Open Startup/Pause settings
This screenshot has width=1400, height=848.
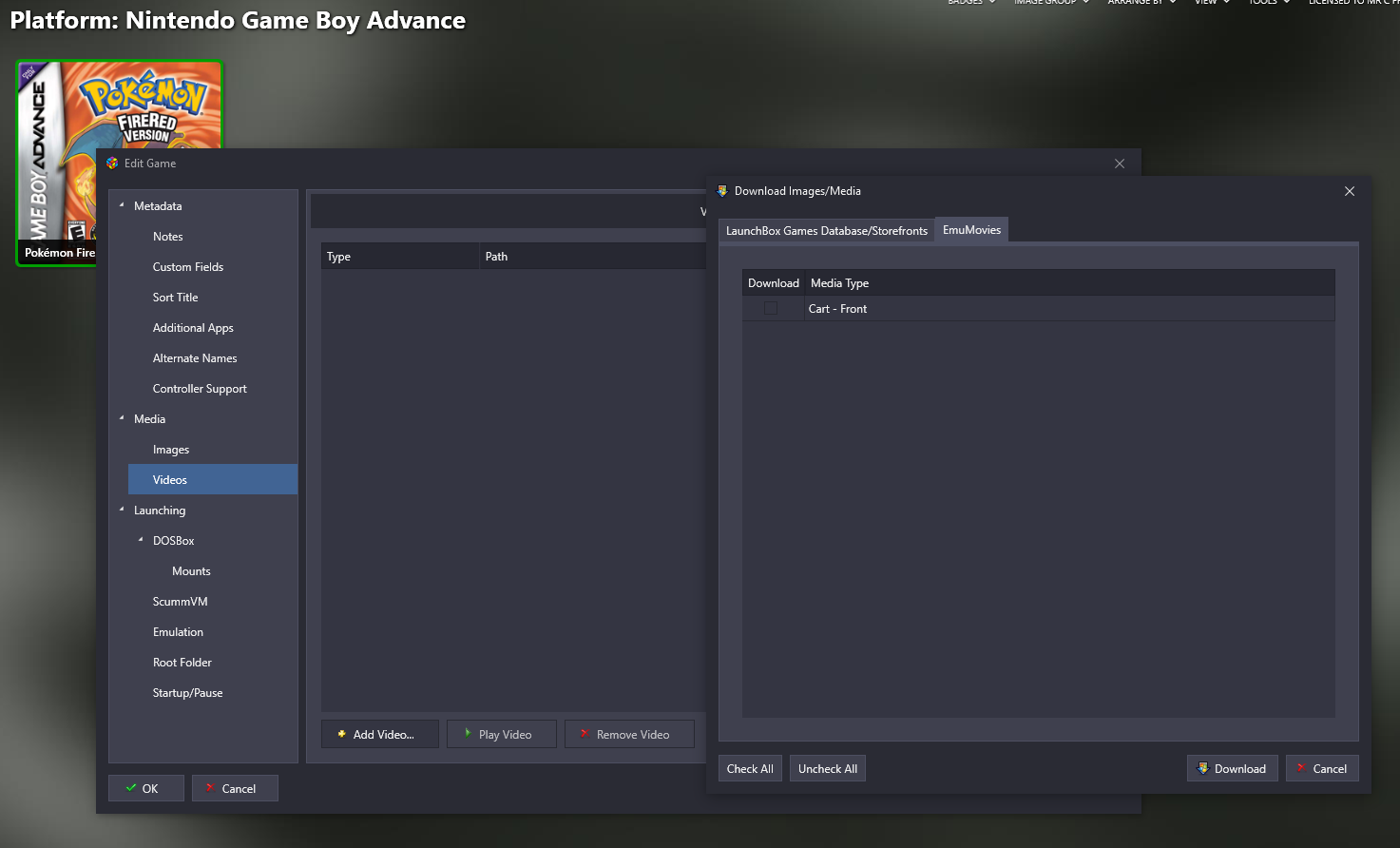pos(187,693)
